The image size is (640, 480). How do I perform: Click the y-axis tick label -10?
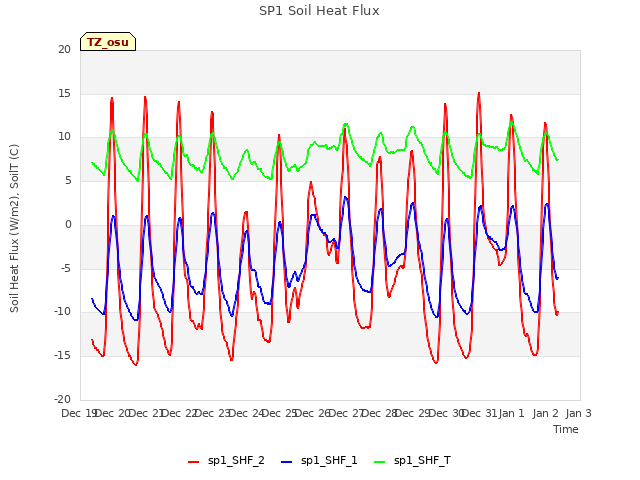[62, 311]
